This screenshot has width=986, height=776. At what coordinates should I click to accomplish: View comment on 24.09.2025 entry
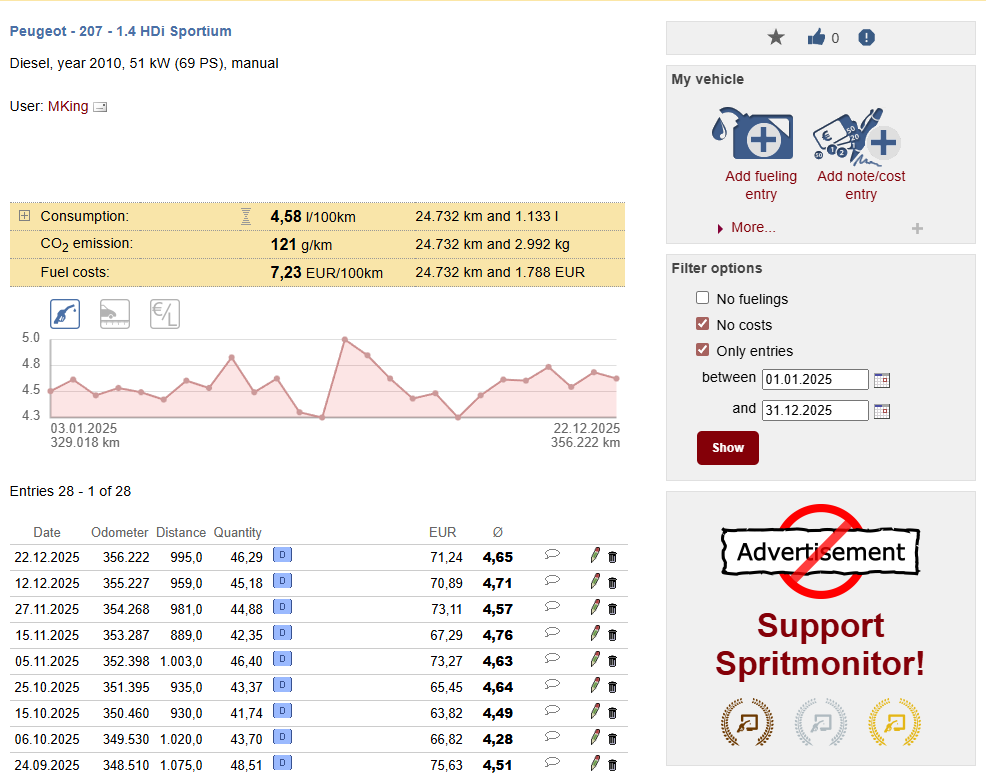pos(552,762)
